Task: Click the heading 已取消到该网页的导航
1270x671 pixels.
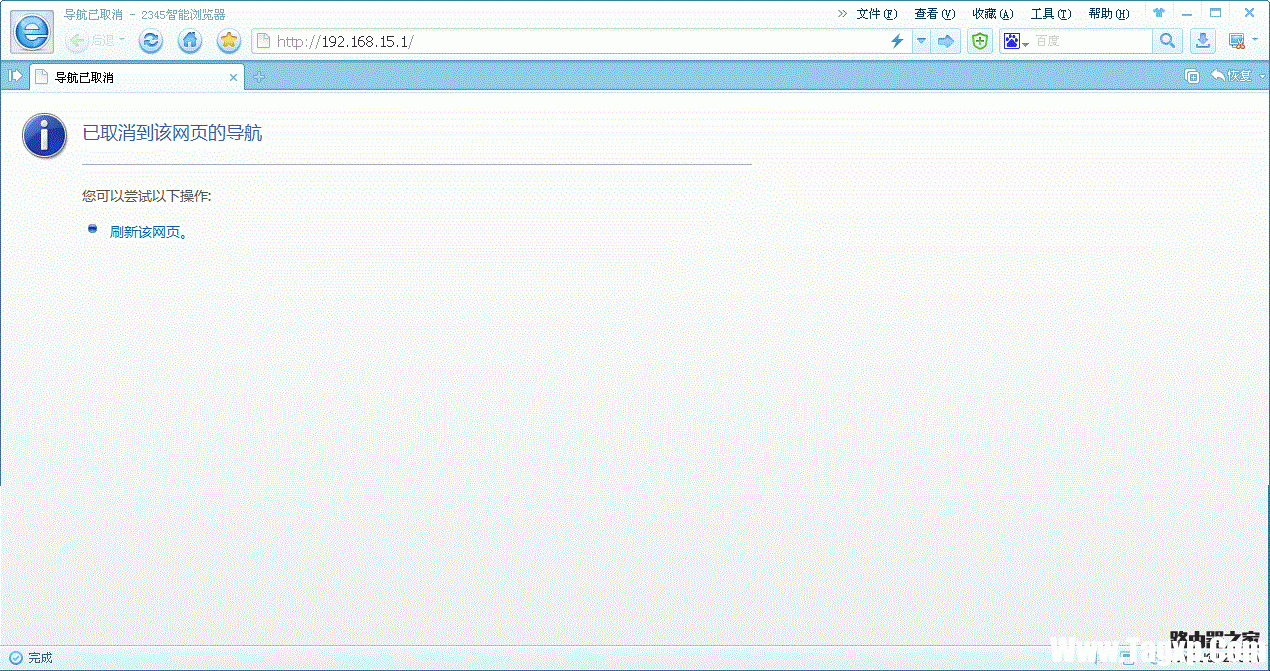Action: [172, 133]
